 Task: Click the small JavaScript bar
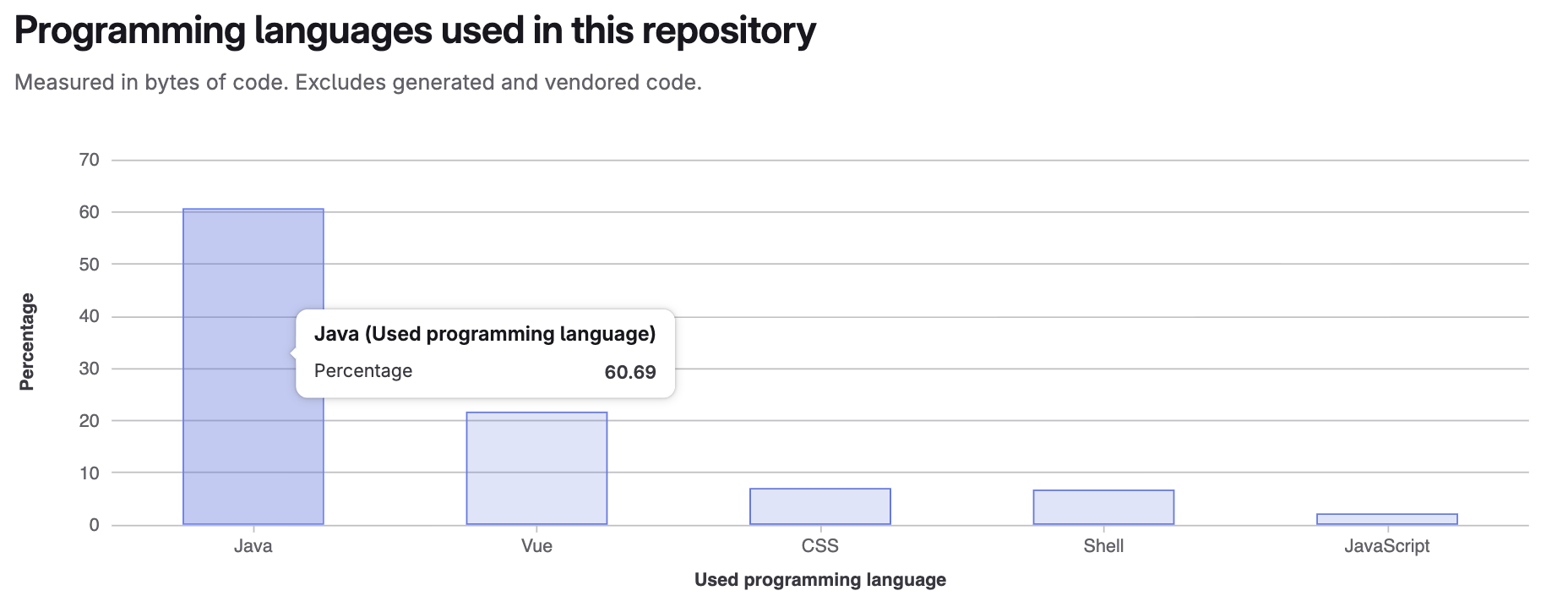[1386, 519]
